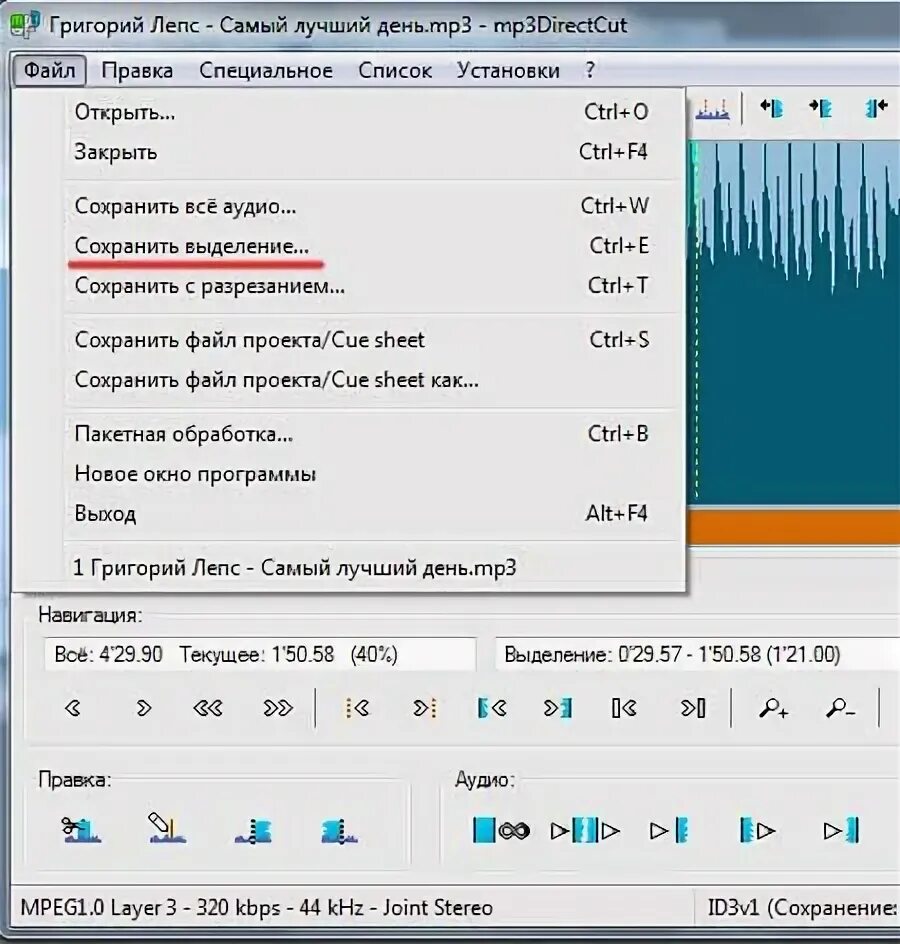Click the move selection start right icon
The height and width of the screenshot is (944, 900).
821,108
